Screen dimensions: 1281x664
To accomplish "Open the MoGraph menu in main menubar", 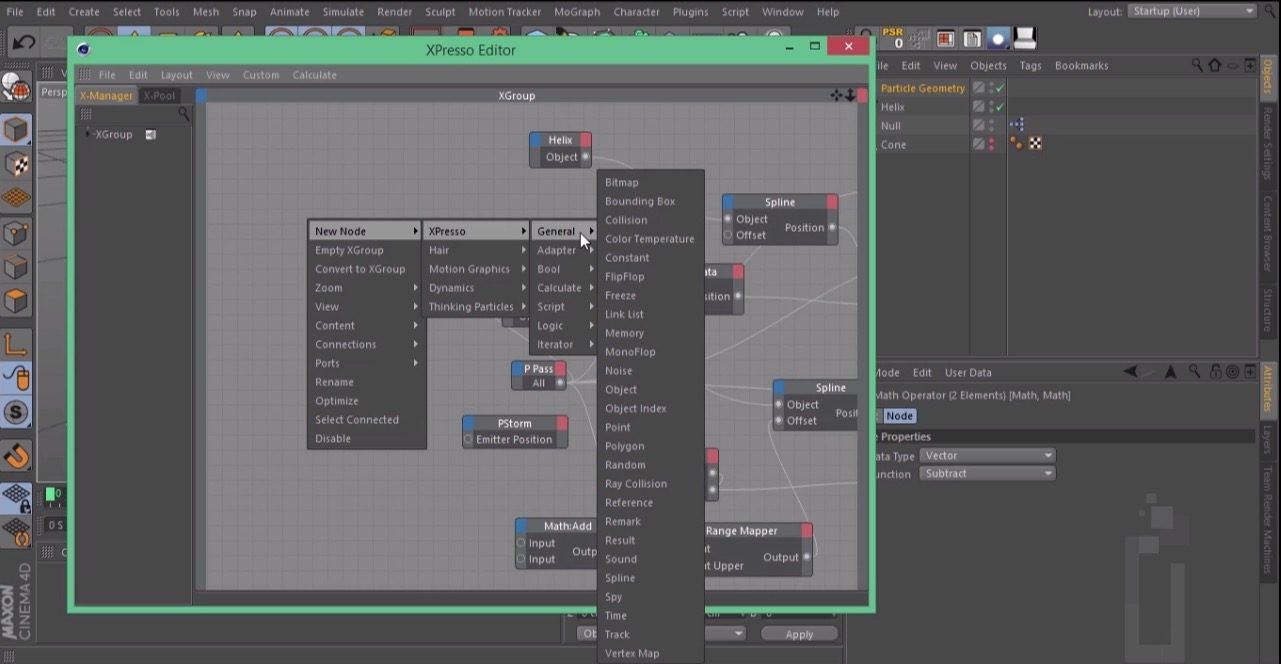I will point(576,12).
